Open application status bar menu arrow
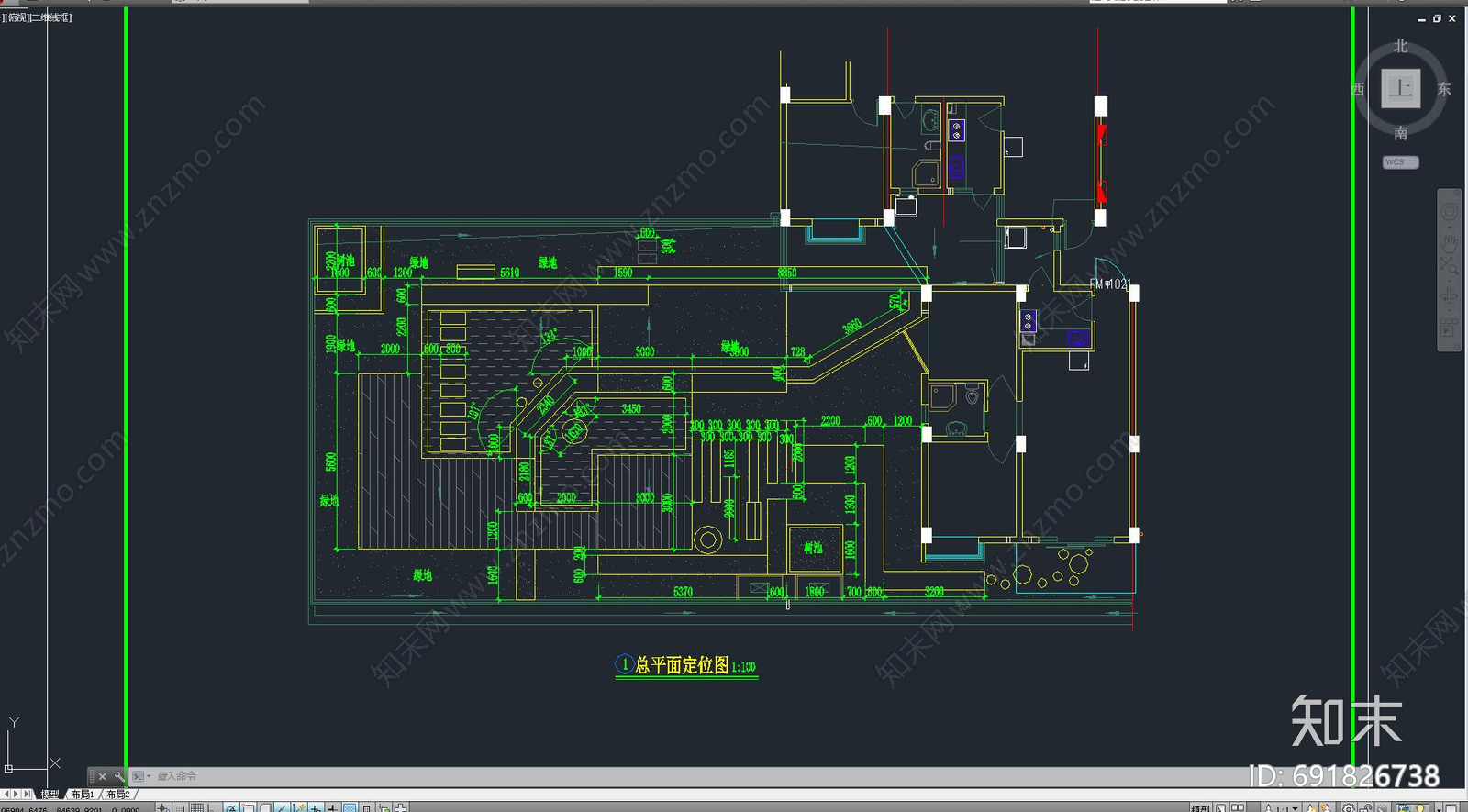The width and height of the screenshot is (1468, 812). tap(1439, 807)
